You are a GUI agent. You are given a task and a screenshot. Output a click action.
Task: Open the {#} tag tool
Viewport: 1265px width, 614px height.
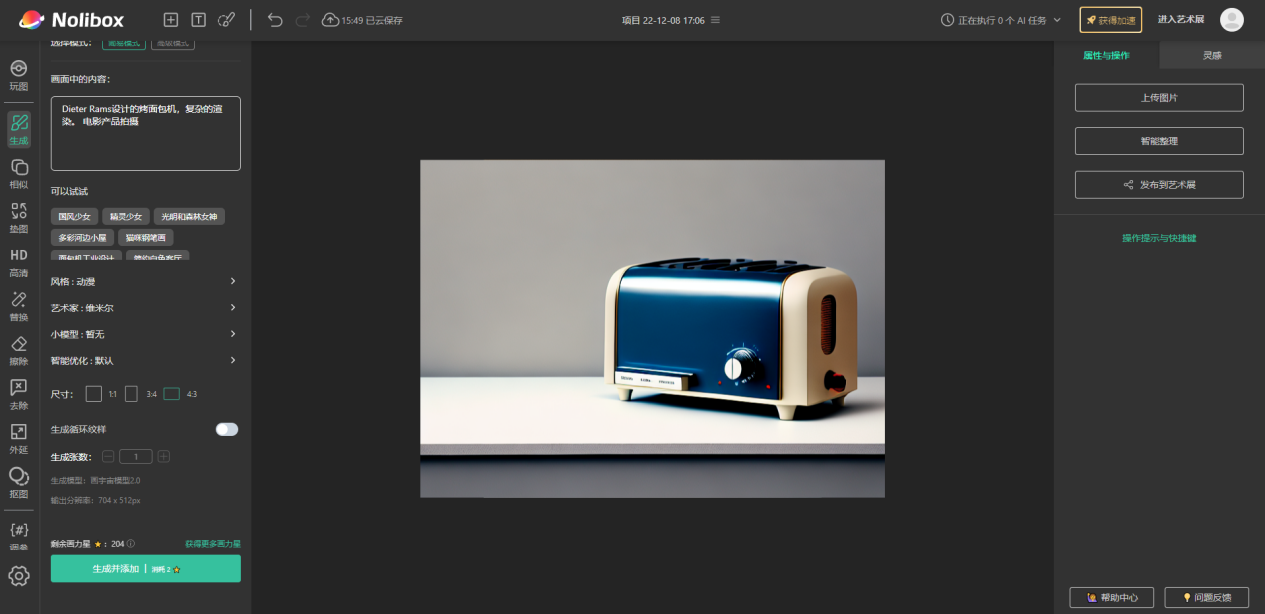(19, 535)
